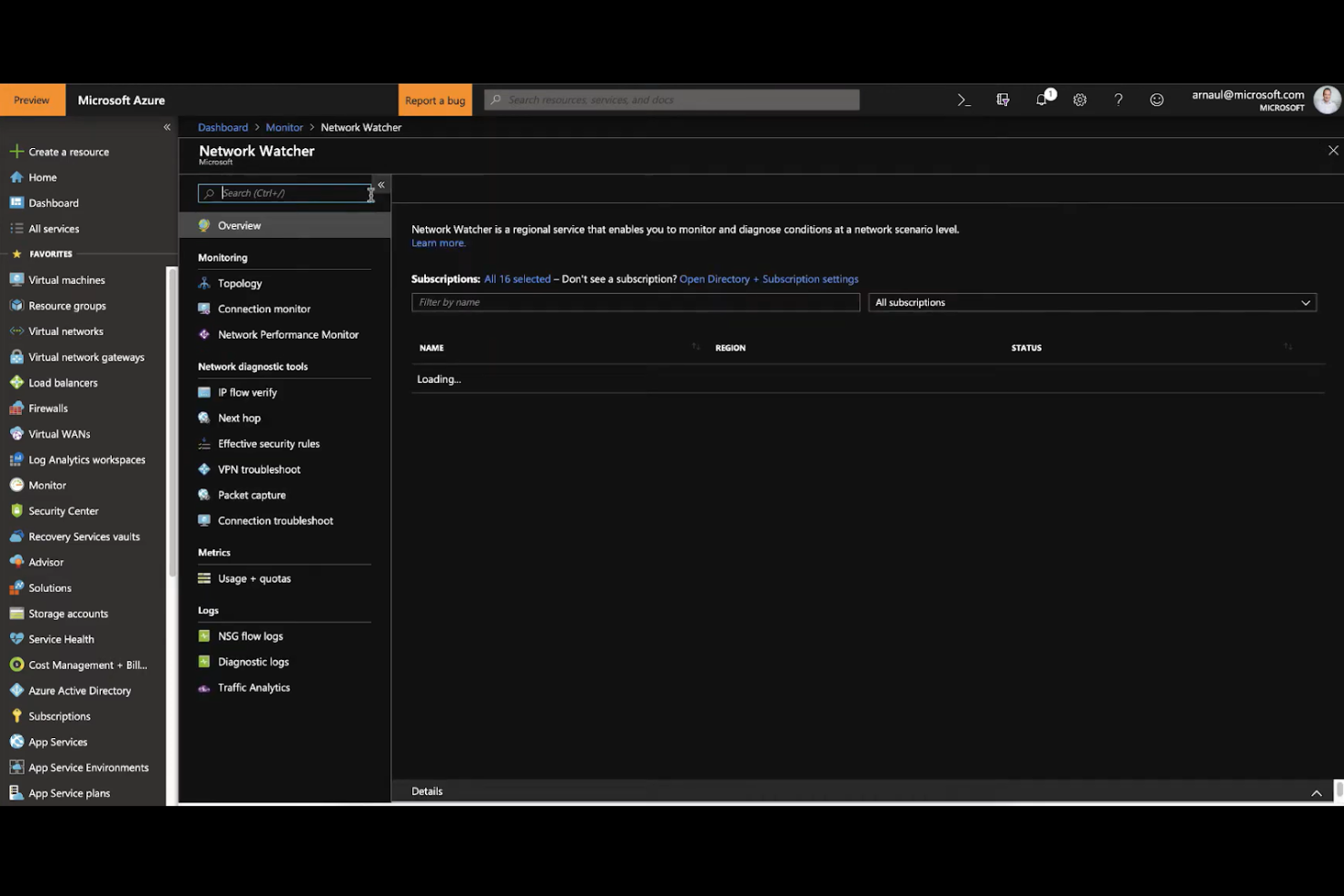The image size is (1344, 896).
Task: Click the Usage + quotas icon
Action: [204, 578]
